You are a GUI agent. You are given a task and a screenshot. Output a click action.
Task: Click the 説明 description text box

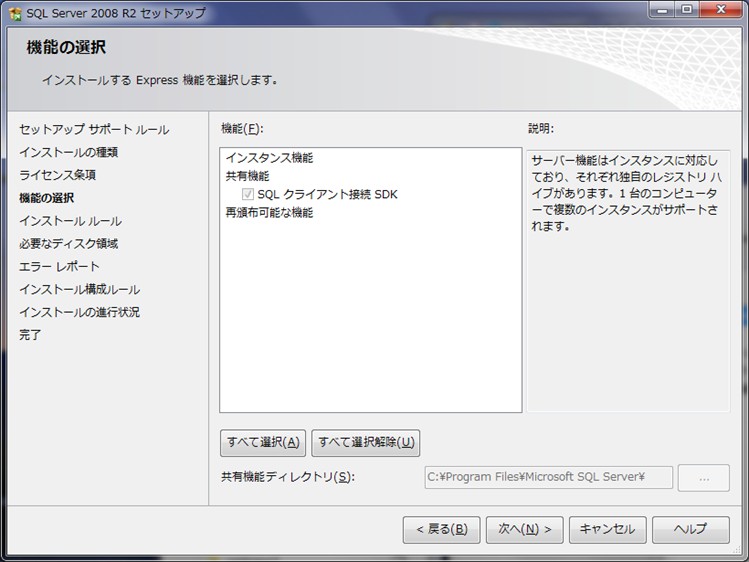(x=628, y=281)
